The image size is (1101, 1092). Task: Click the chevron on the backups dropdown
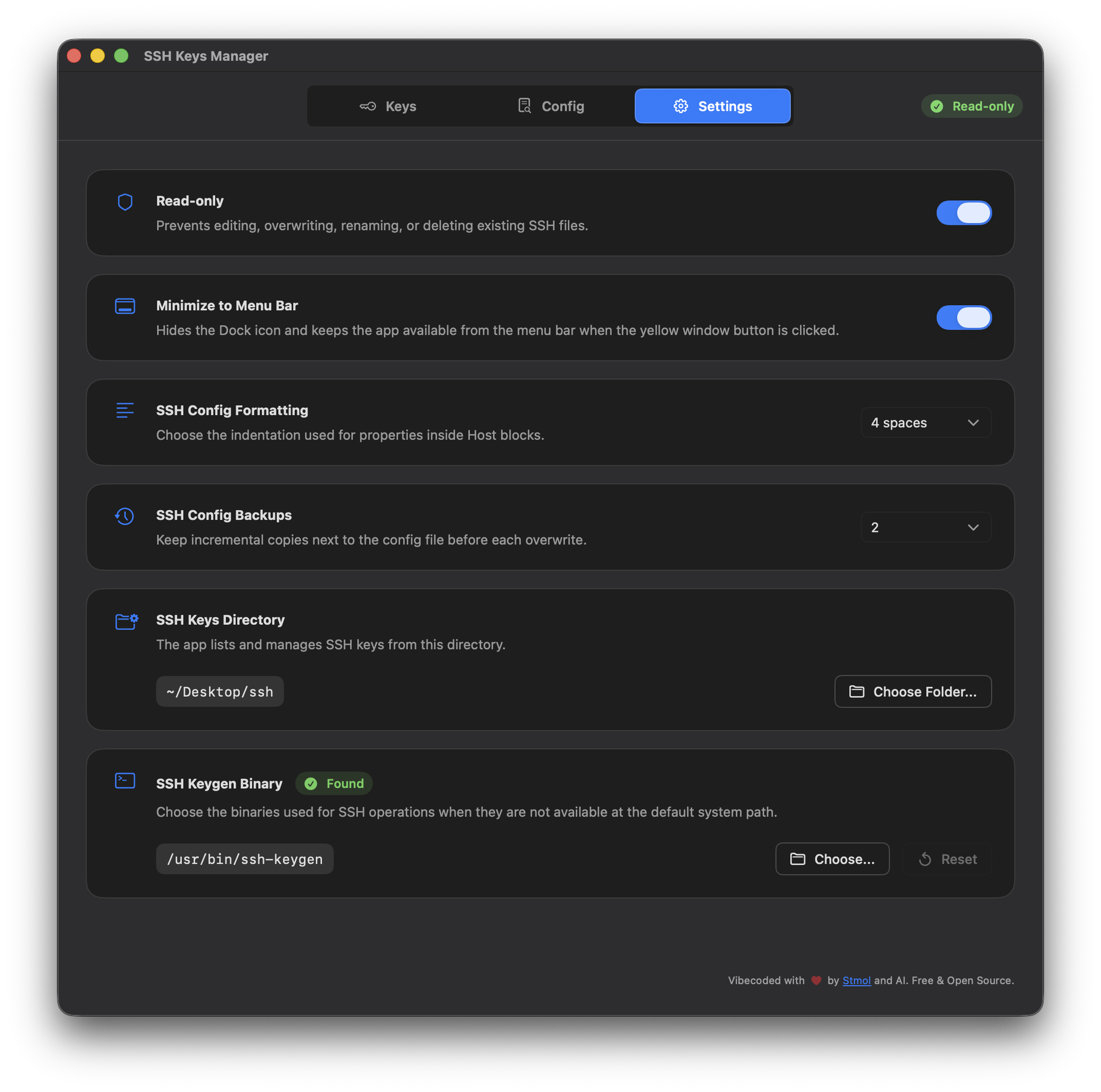973,527
